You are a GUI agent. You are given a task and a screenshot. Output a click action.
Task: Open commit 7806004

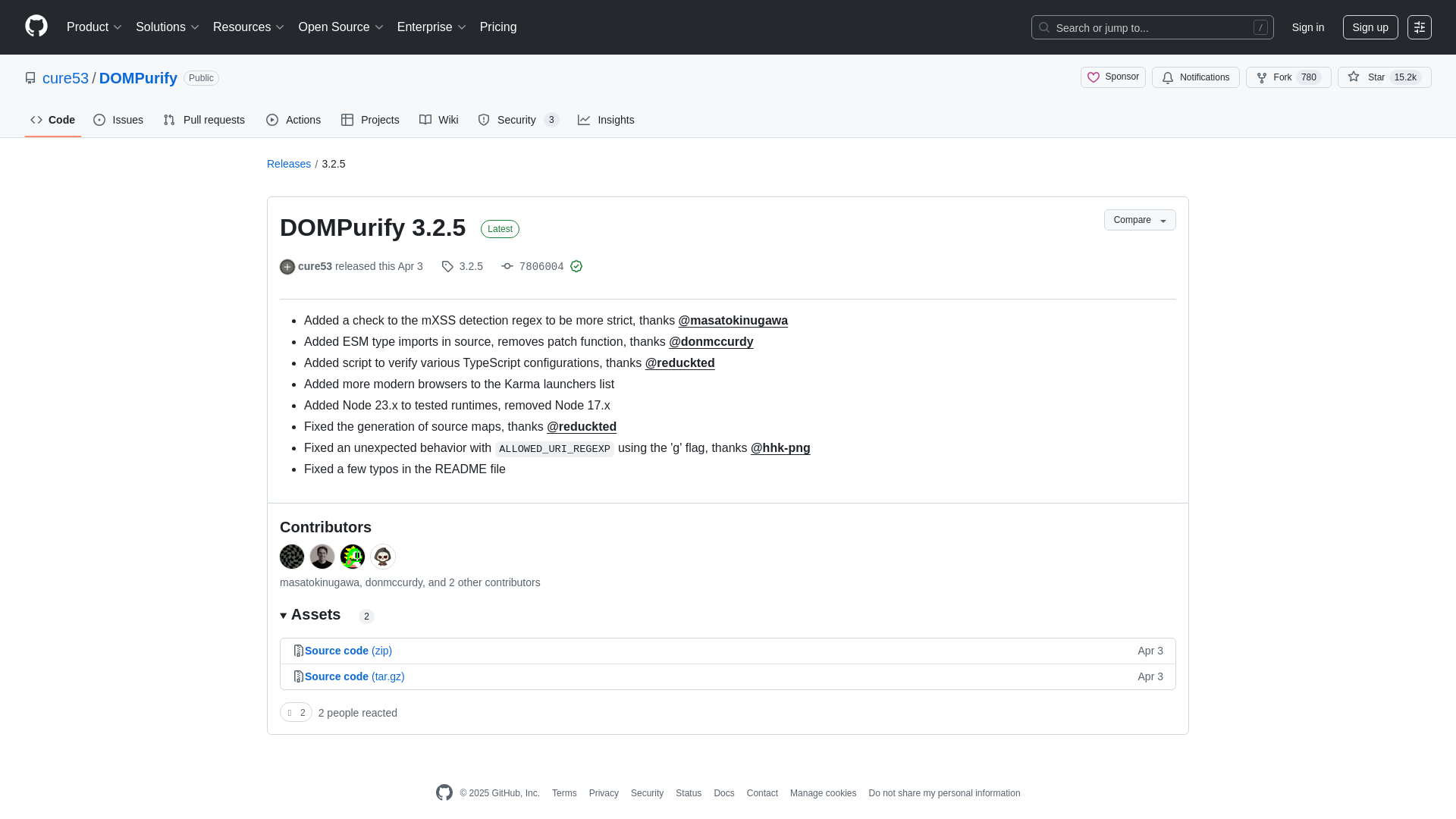pos(541,266)
